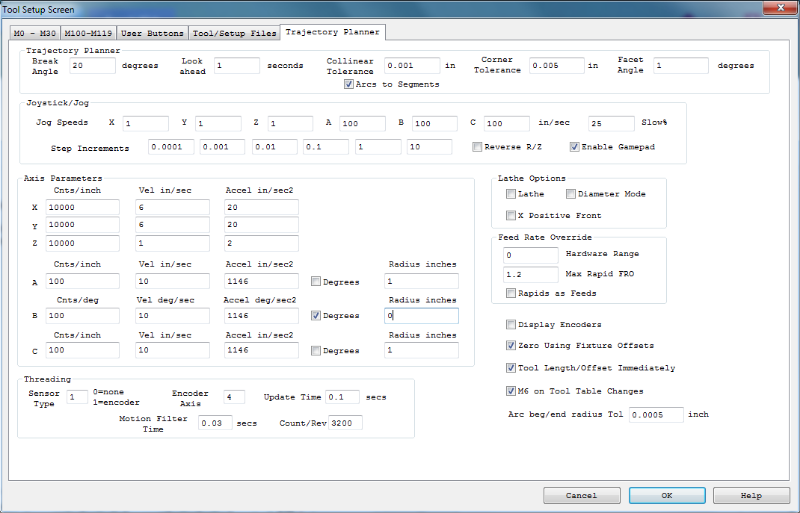This screenshot has height=513, width=800.
Task: Turn on Diameter Mode
Action: [x=571, y=194]
